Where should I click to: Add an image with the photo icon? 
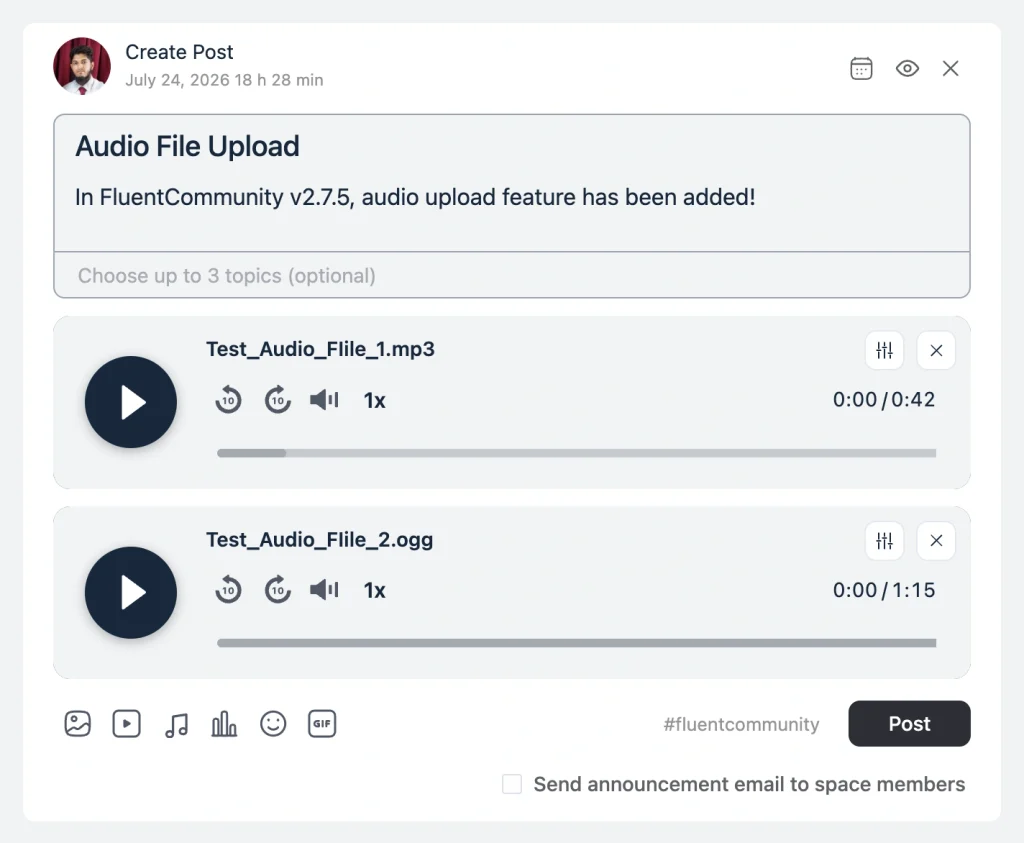pyautogui.click(x=78, y=724)
